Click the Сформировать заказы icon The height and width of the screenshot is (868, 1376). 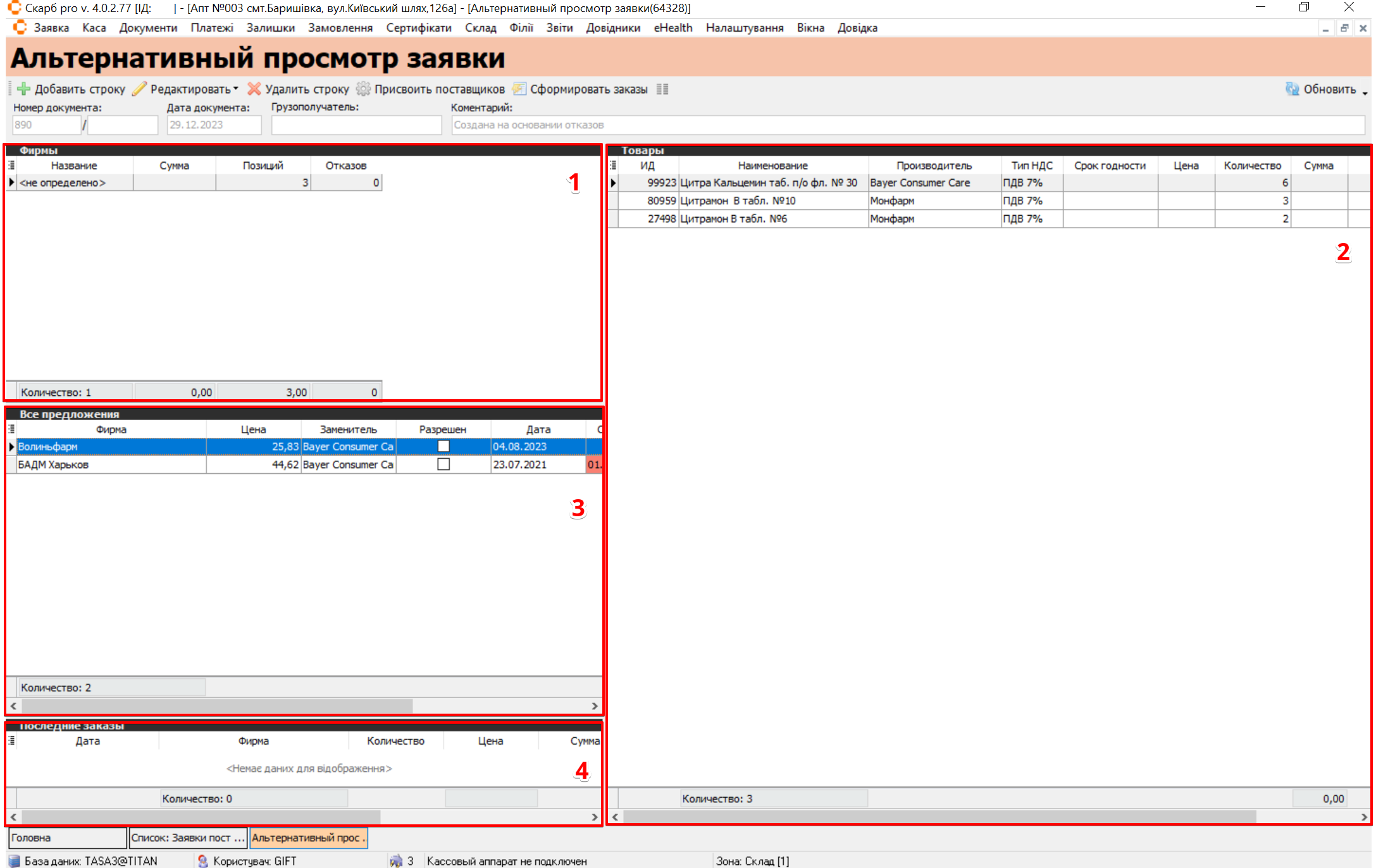tap(519, 89)
